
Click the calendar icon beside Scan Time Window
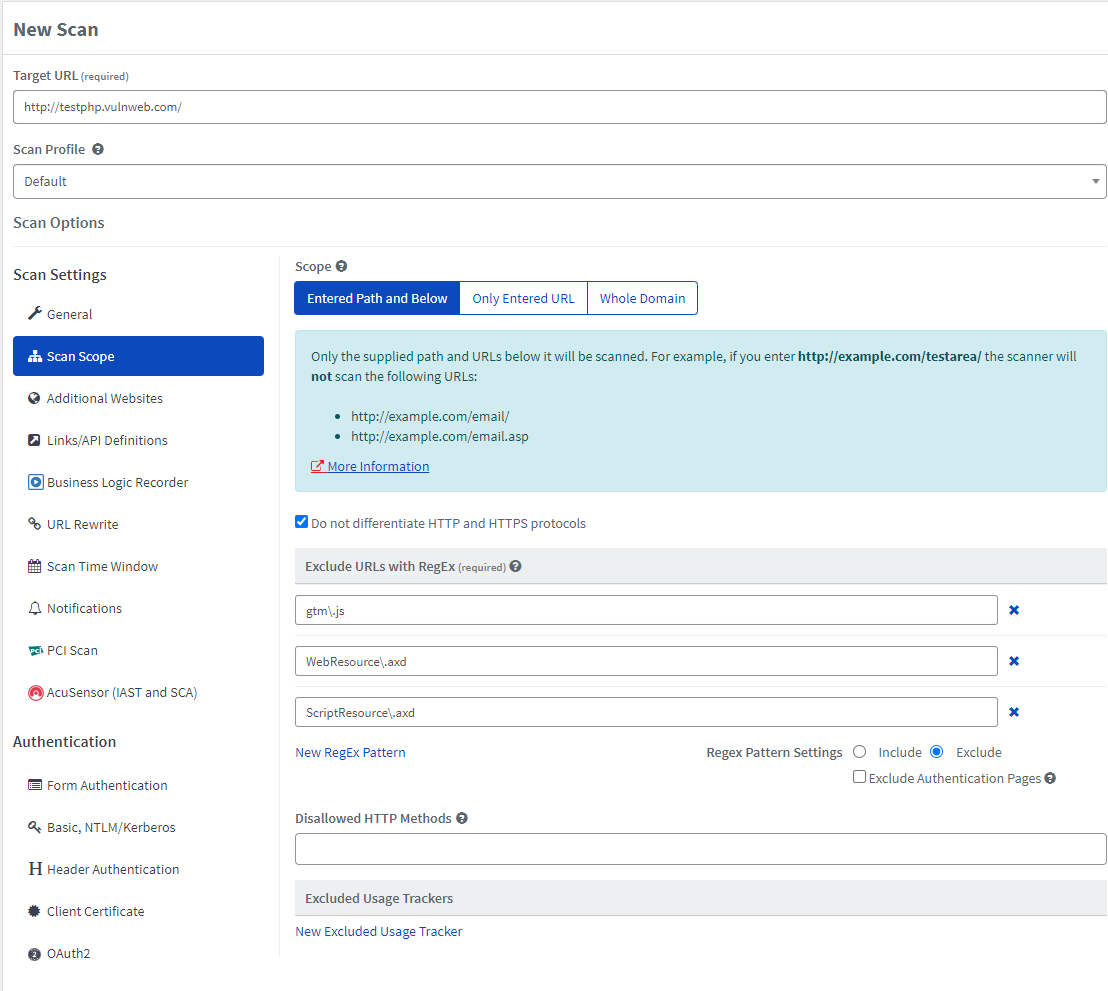34,566
